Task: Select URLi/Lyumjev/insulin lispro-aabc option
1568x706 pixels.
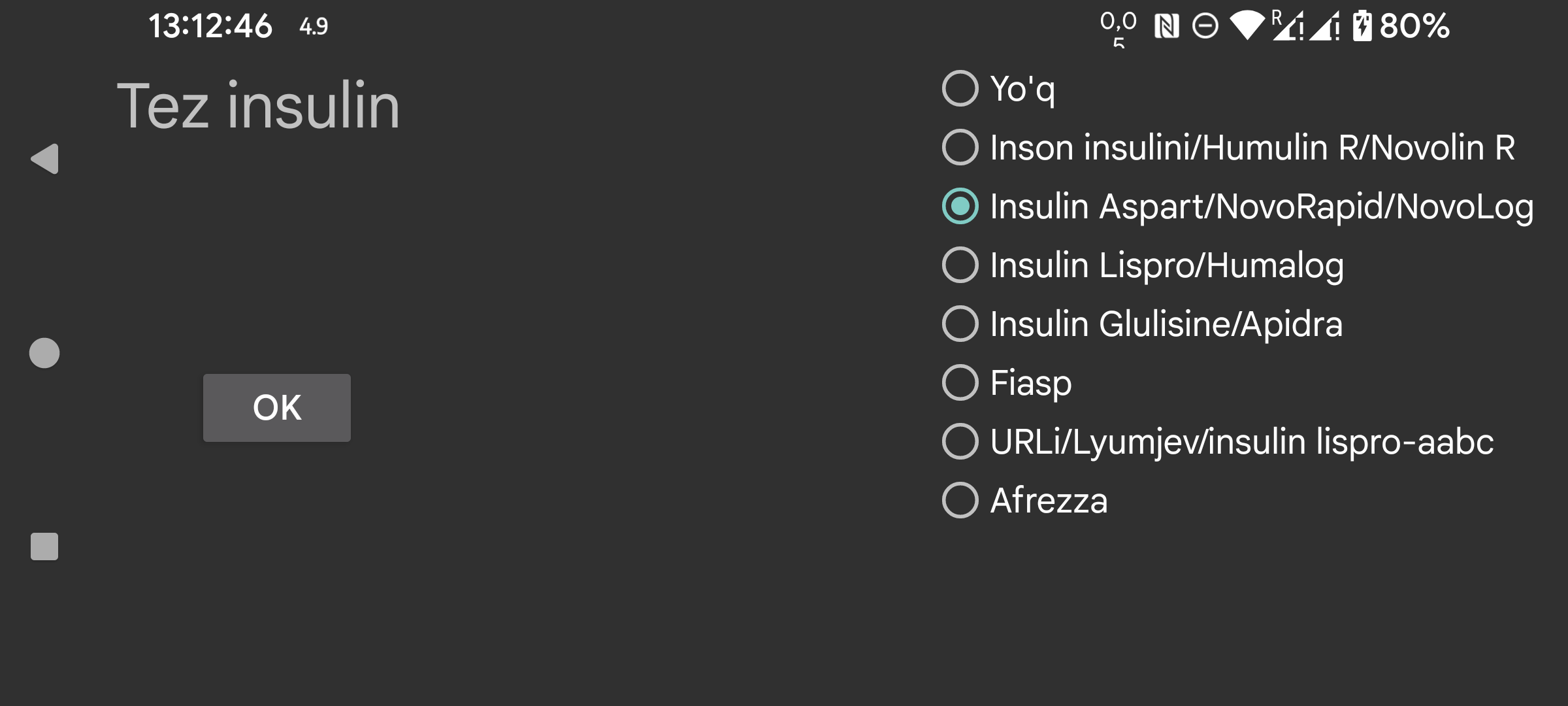Action: coord(960,441)
